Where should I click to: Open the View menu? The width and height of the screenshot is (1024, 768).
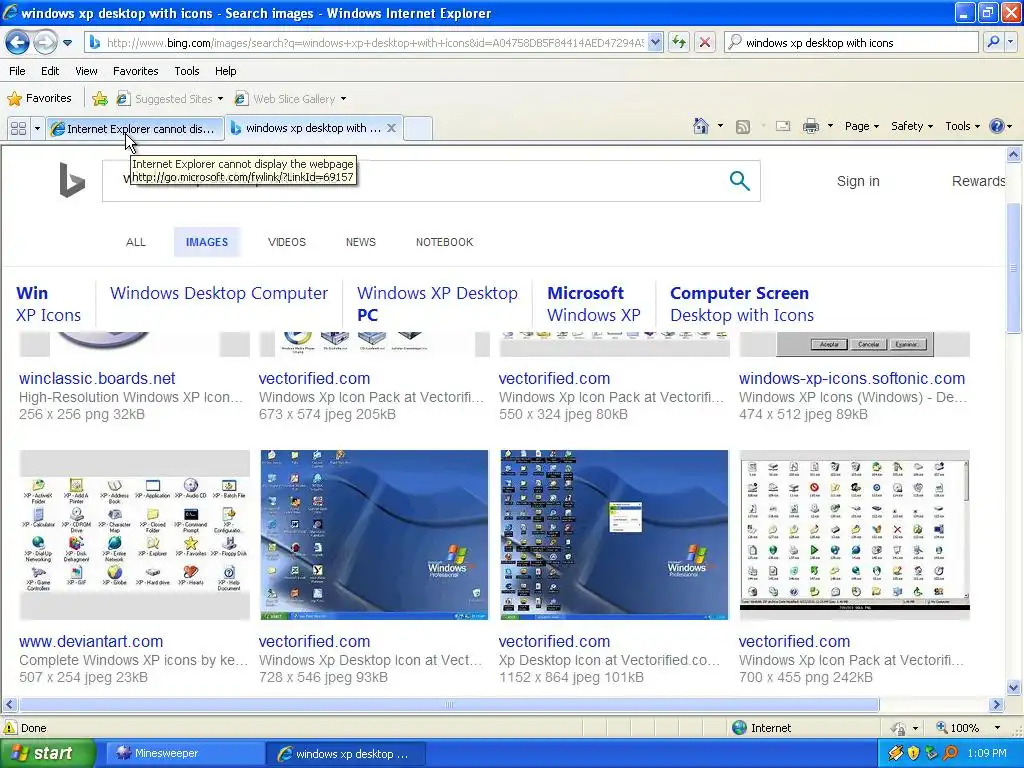(86, 71)
